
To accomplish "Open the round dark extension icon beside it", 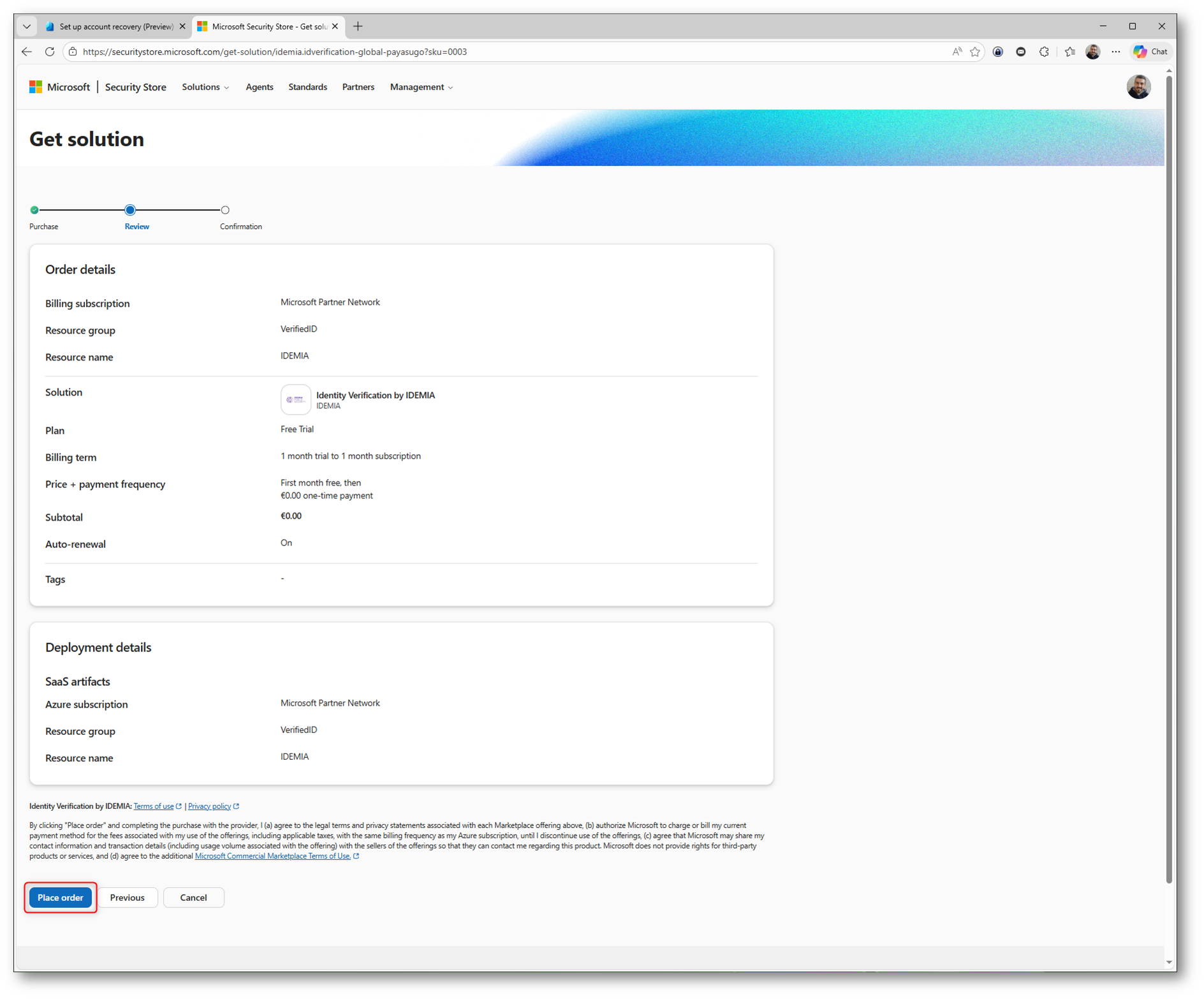I will [x=1021, y=52].
